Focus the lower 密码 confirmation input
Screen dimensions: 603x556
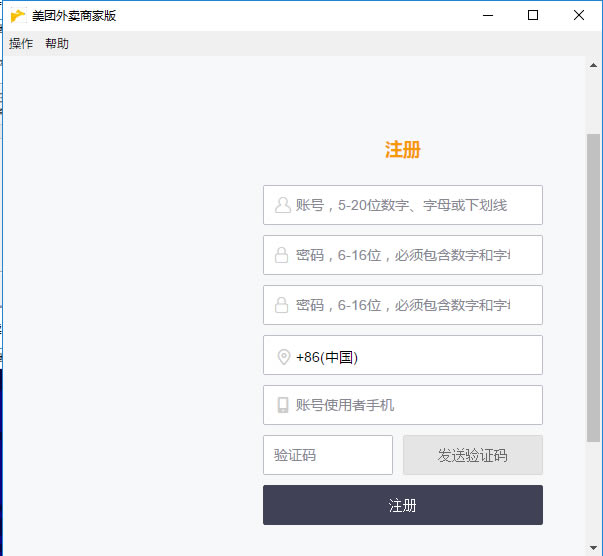415,305
